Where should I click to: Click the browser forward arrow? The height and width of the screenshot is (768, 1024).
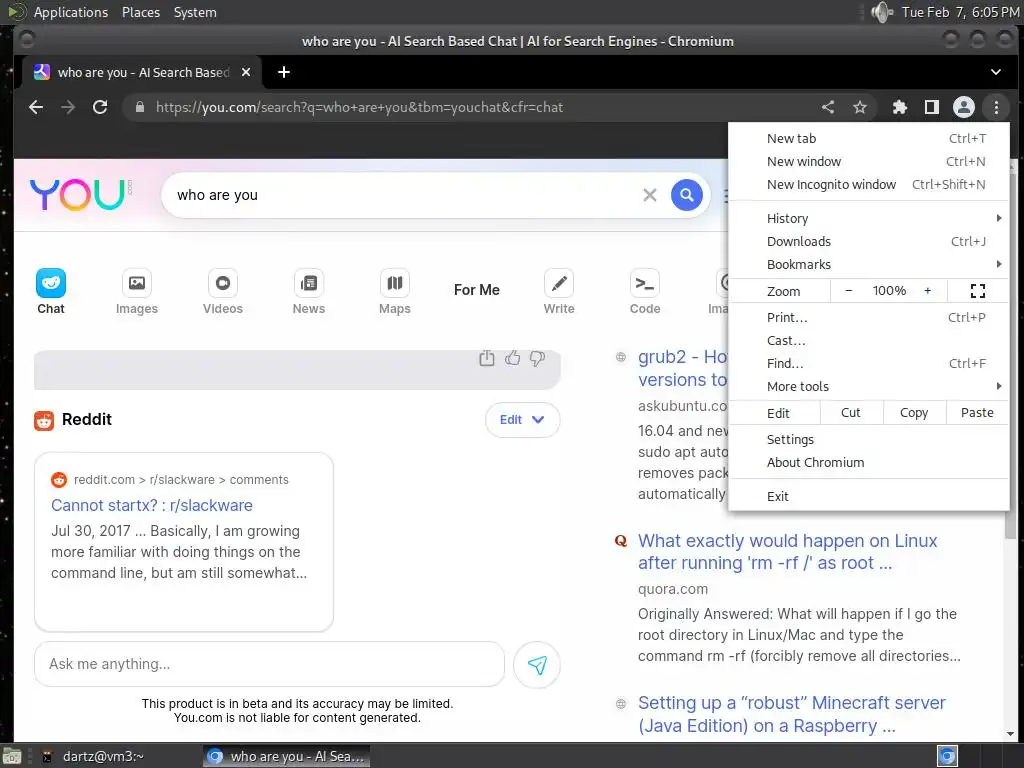pyautogui.click(x=68, y=107)
